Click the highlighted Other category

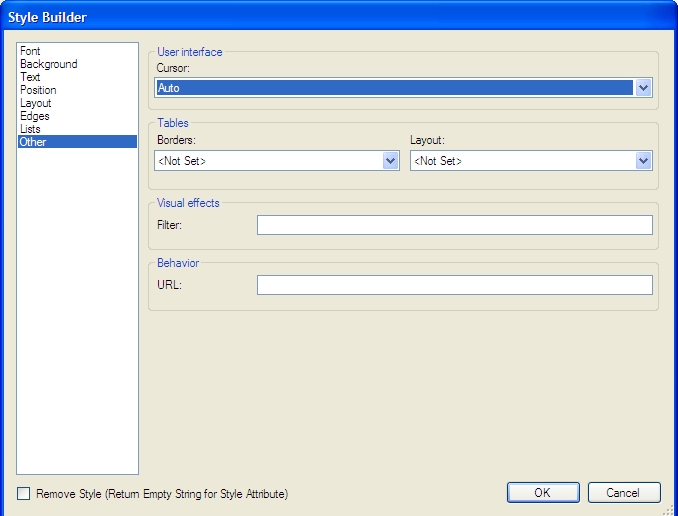(x=33, y=142)
